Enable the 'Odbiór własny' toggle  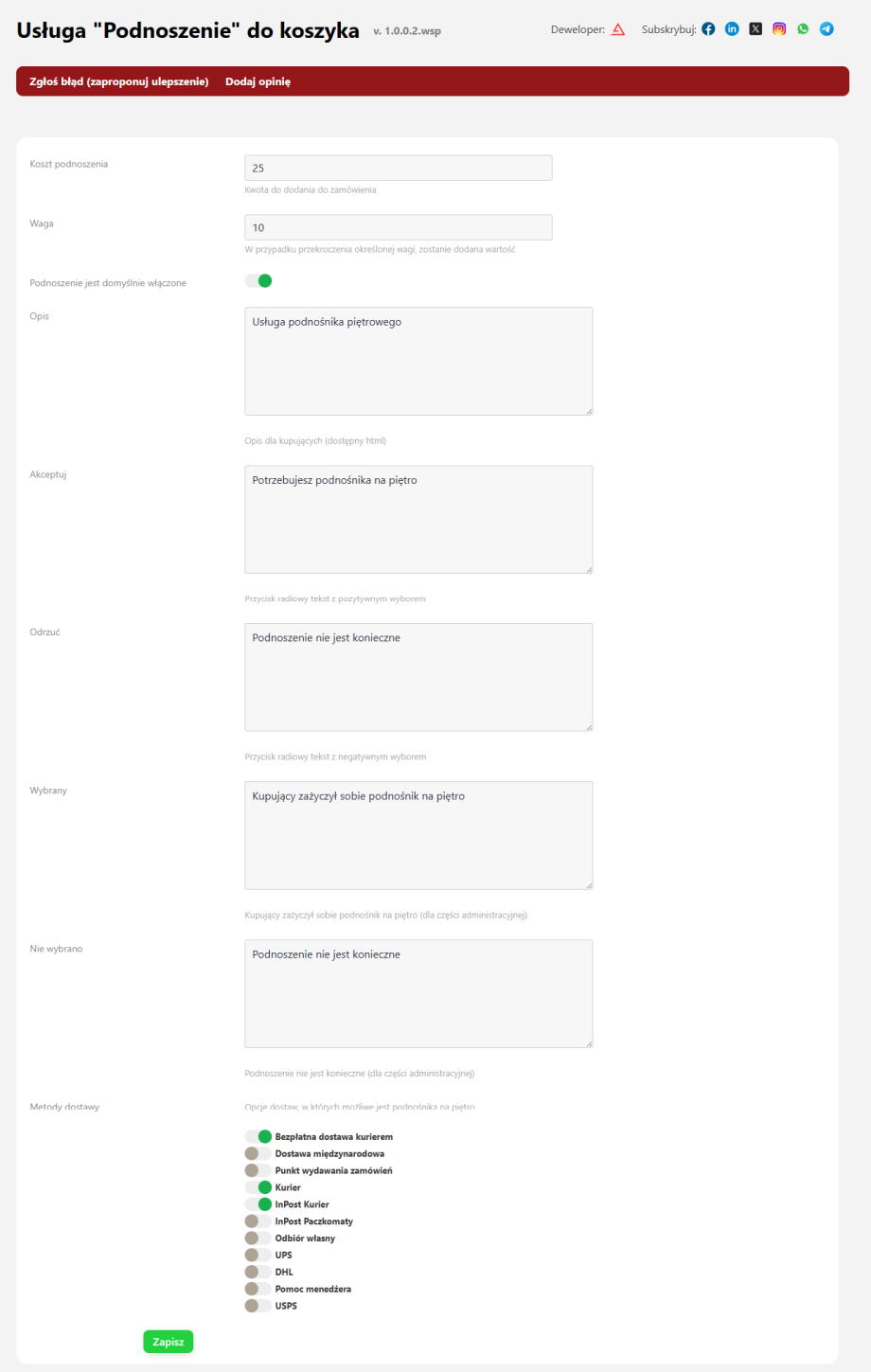point(258,1238)
